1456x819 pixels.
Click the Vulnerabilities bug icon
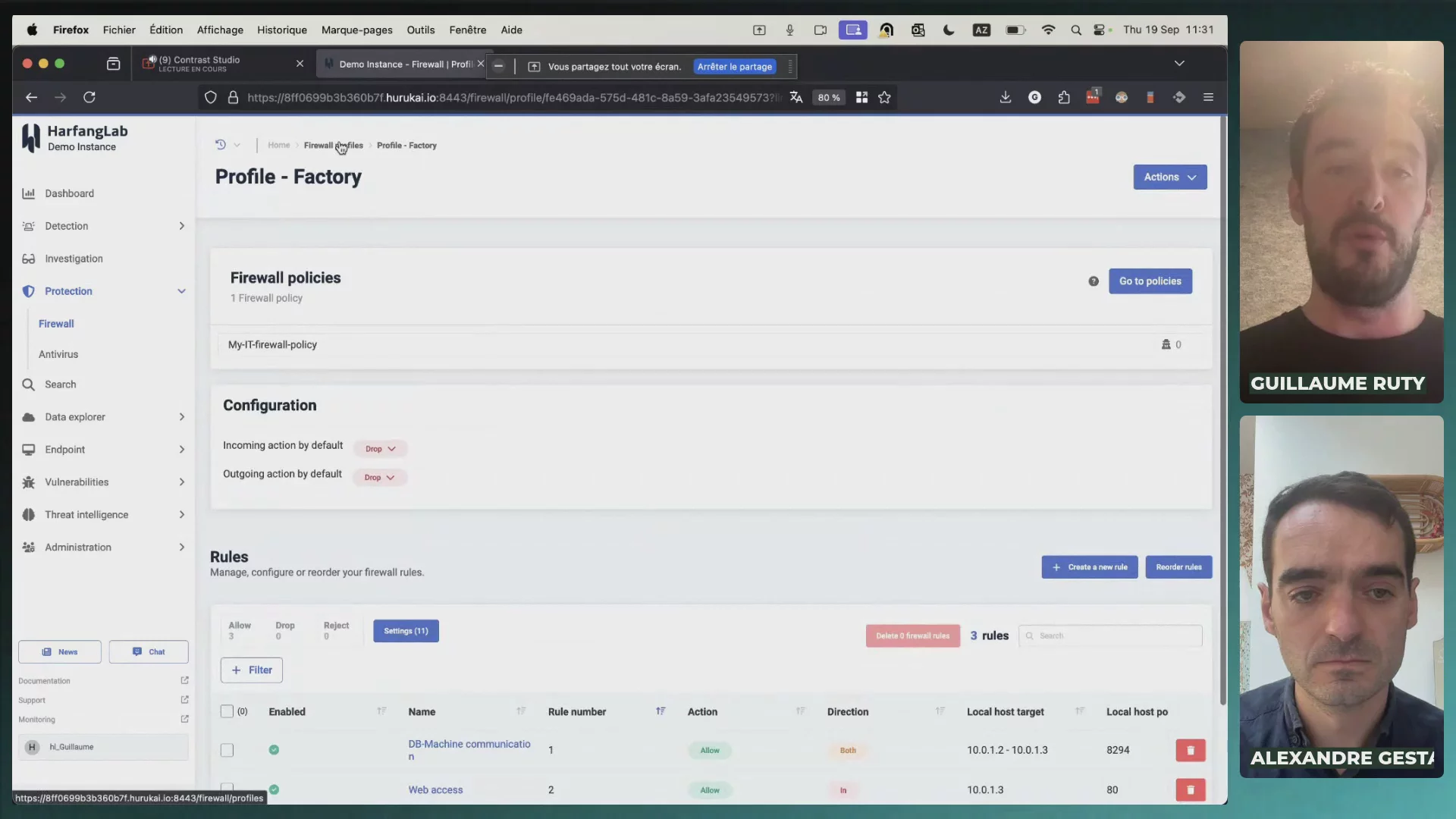(29, 482)
